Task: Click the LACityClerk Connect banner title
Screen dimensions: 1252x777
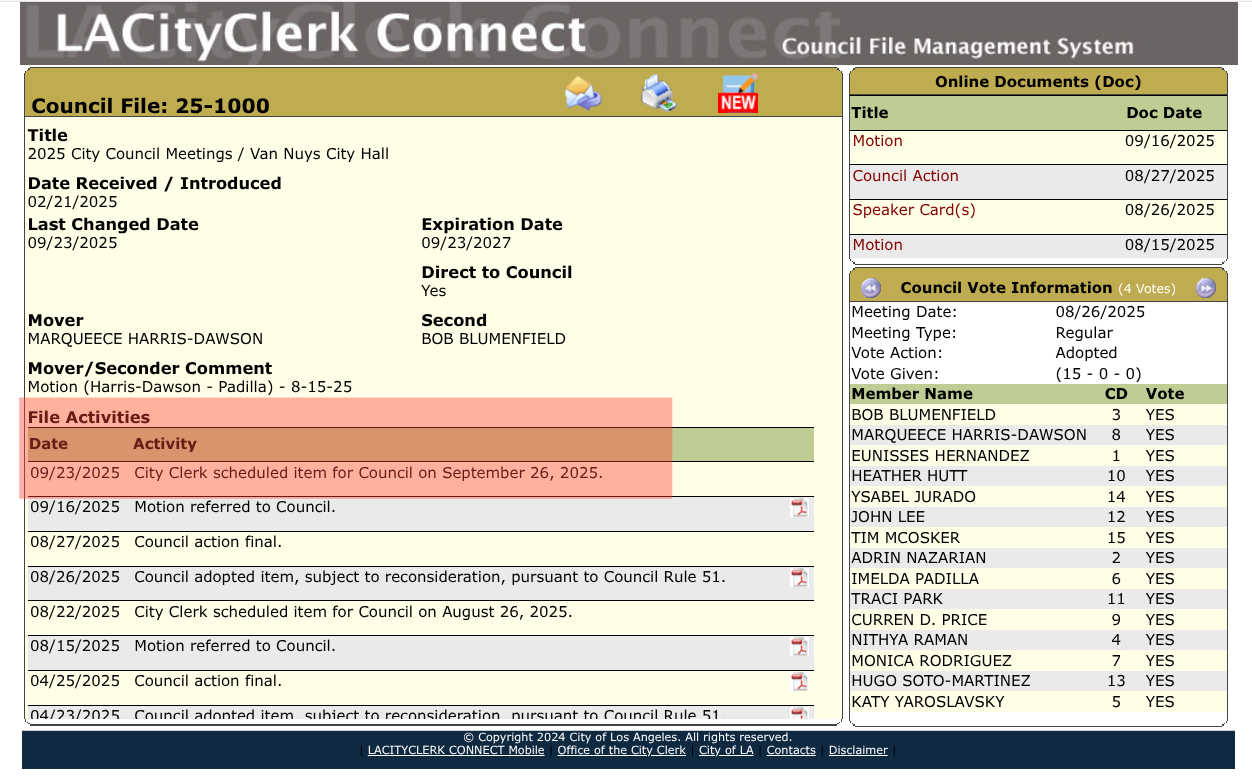Action: [x=320, y=33]
